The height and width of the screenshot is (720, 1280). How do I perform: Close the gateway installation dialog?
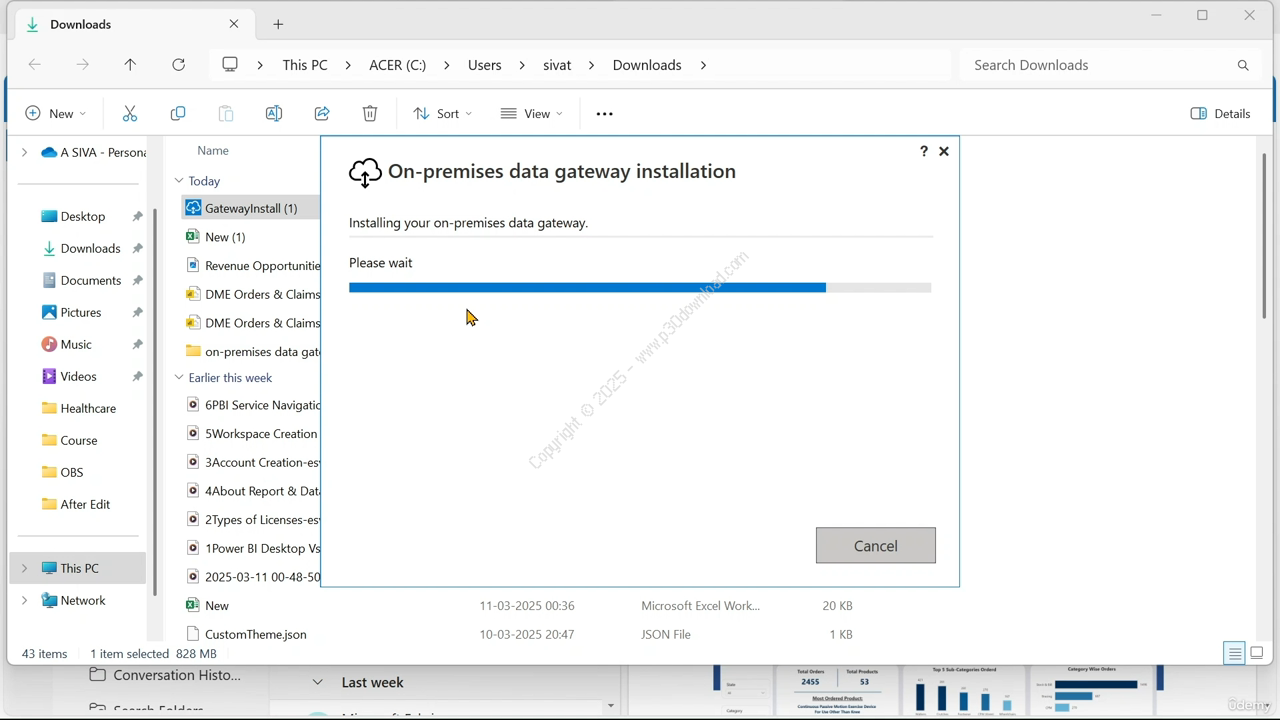click(x=943, y=151)
